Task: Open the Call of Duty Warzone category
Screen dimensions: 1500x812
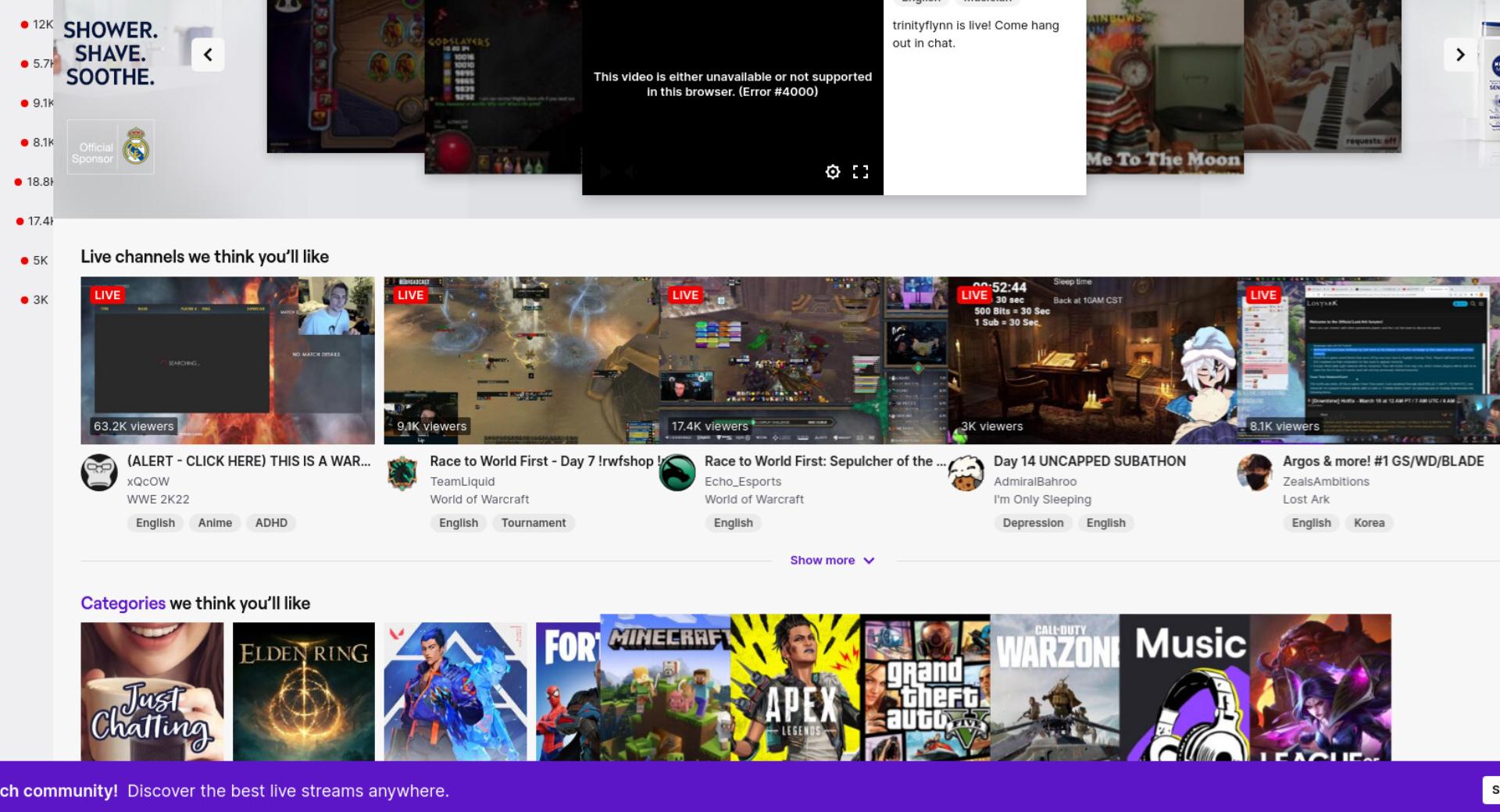Action: point(1055,687)
